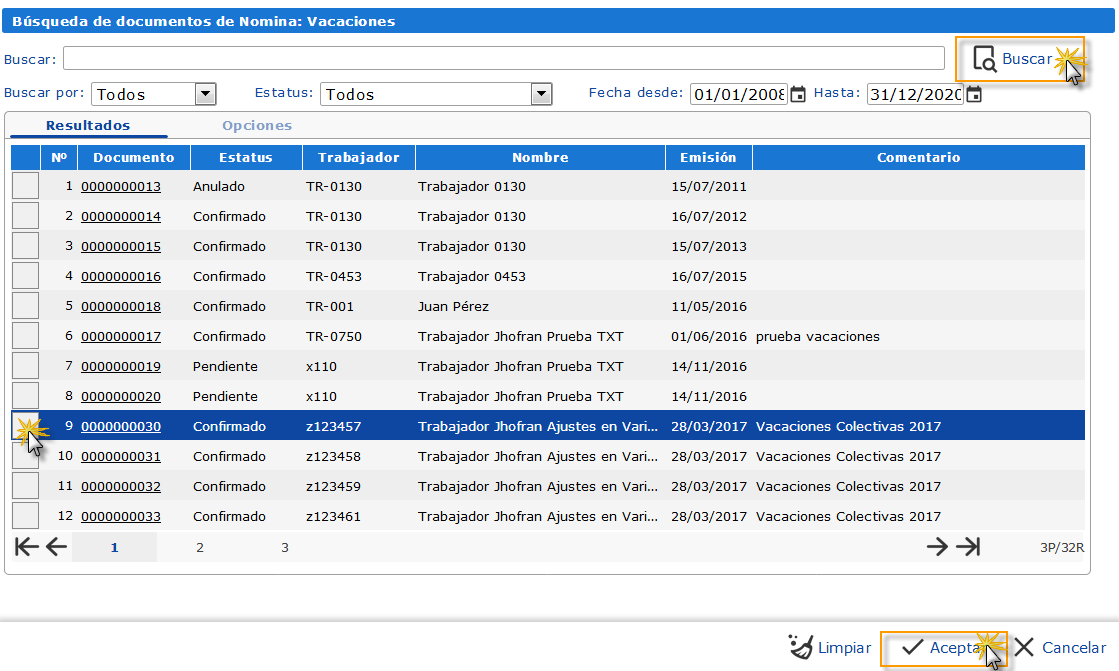Focus the Buscar text input field
Viewport: 1119px width, 671px height.
tap(503, 58)
